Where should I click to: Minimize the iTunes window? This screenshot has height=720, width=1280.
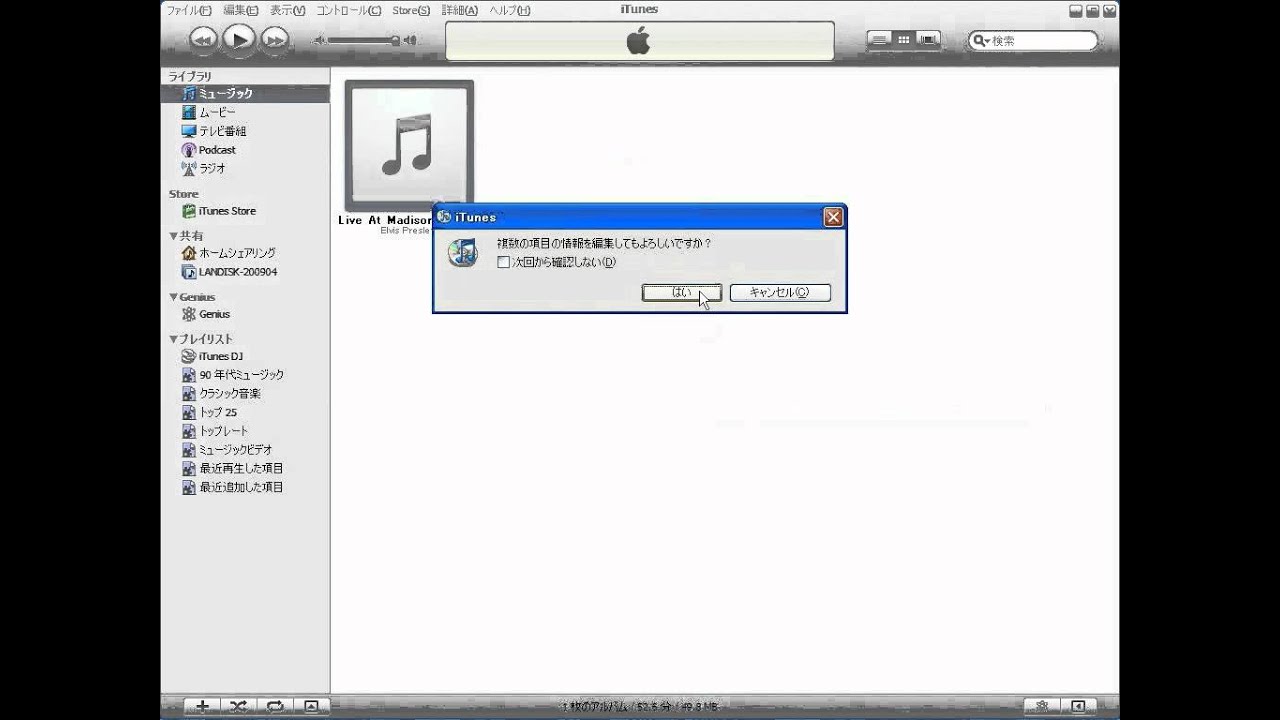[1075, 11]
